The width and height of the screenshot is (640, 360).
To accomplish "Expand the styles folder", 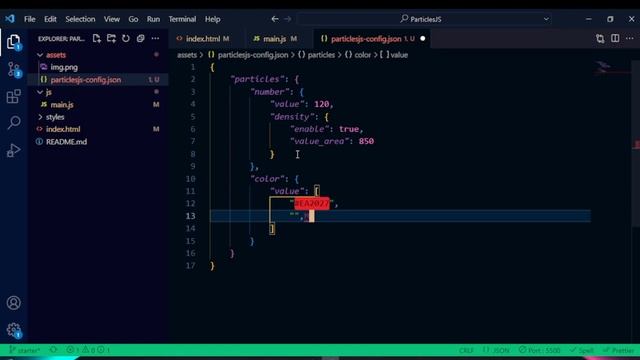I will click(x=40, y=117).
